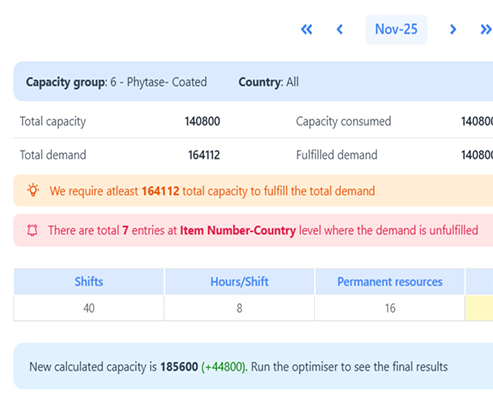Image resolution: width=493 pixels, height=401 pixels.
Task: Click the Permanent resources column header
Action: coord(390,282)
